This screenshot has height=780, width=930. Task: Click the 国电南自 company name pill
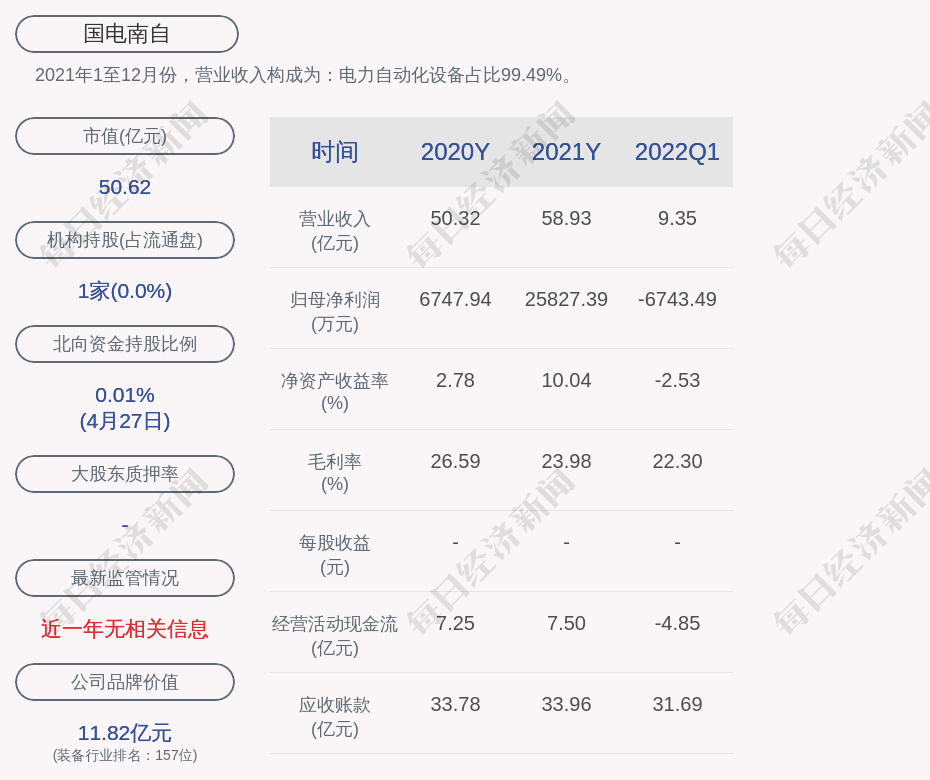pyautogui.click(x=126, y=34)
